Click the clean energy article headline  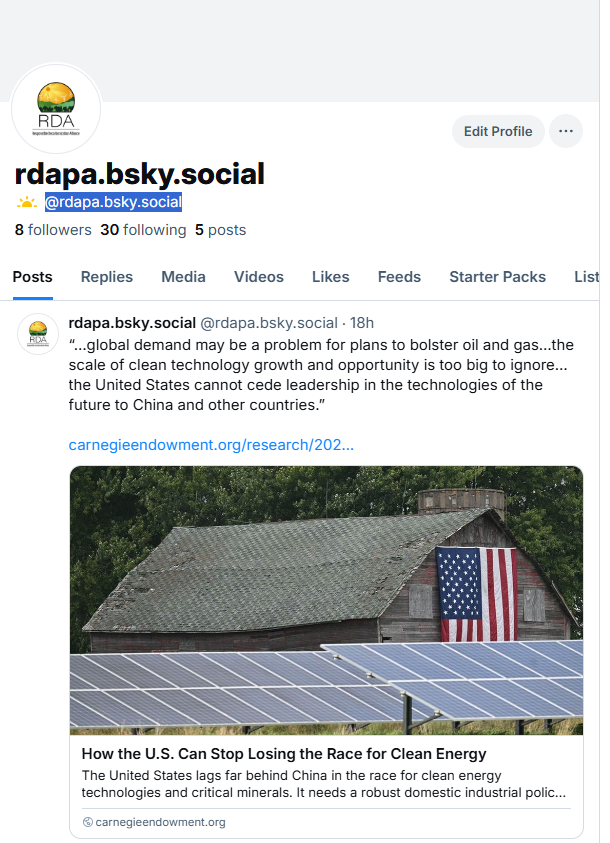[284, 754]
